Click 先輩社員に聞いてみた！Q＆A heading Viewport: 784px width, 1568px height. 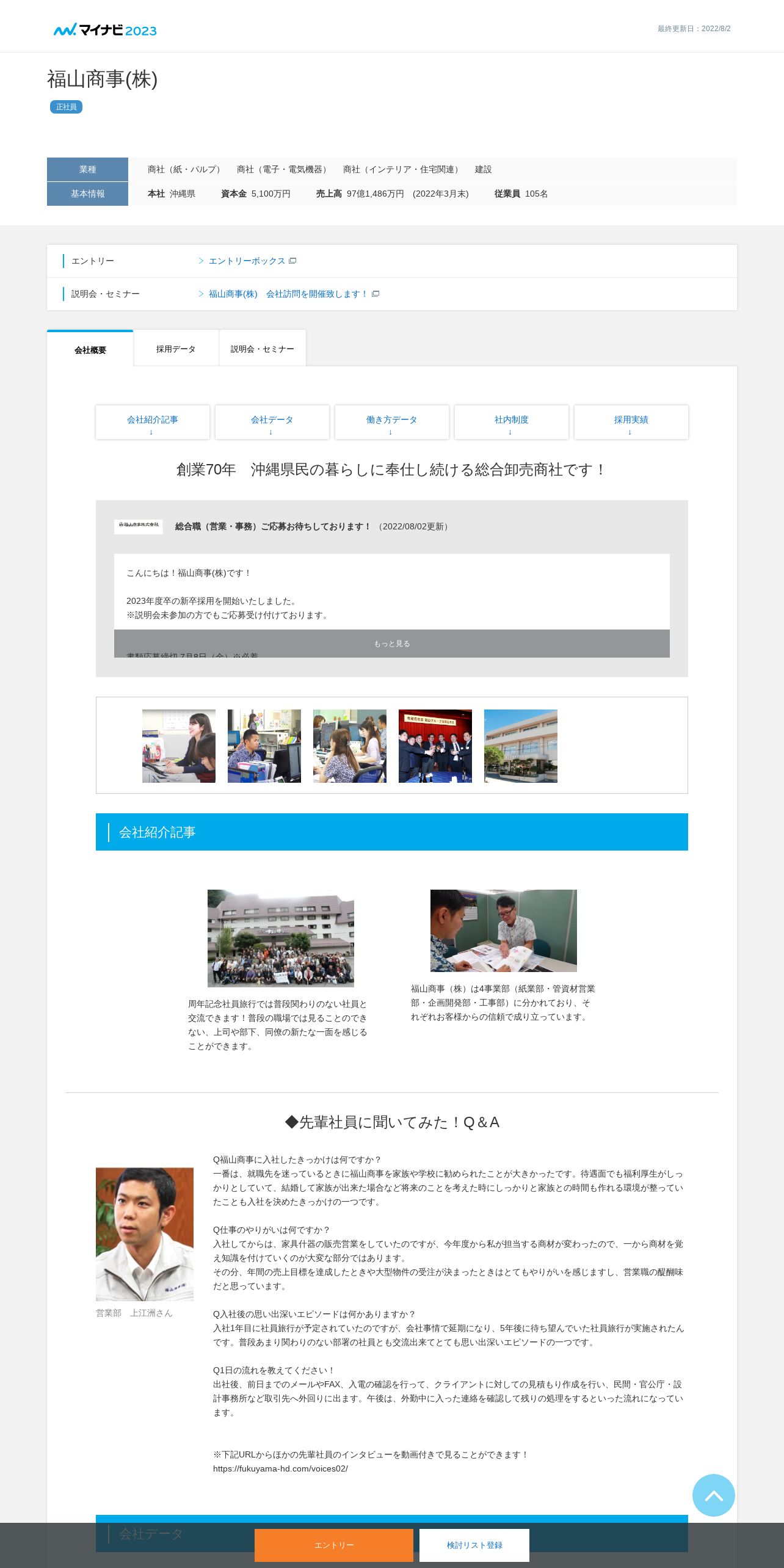tap(392, 1122)
